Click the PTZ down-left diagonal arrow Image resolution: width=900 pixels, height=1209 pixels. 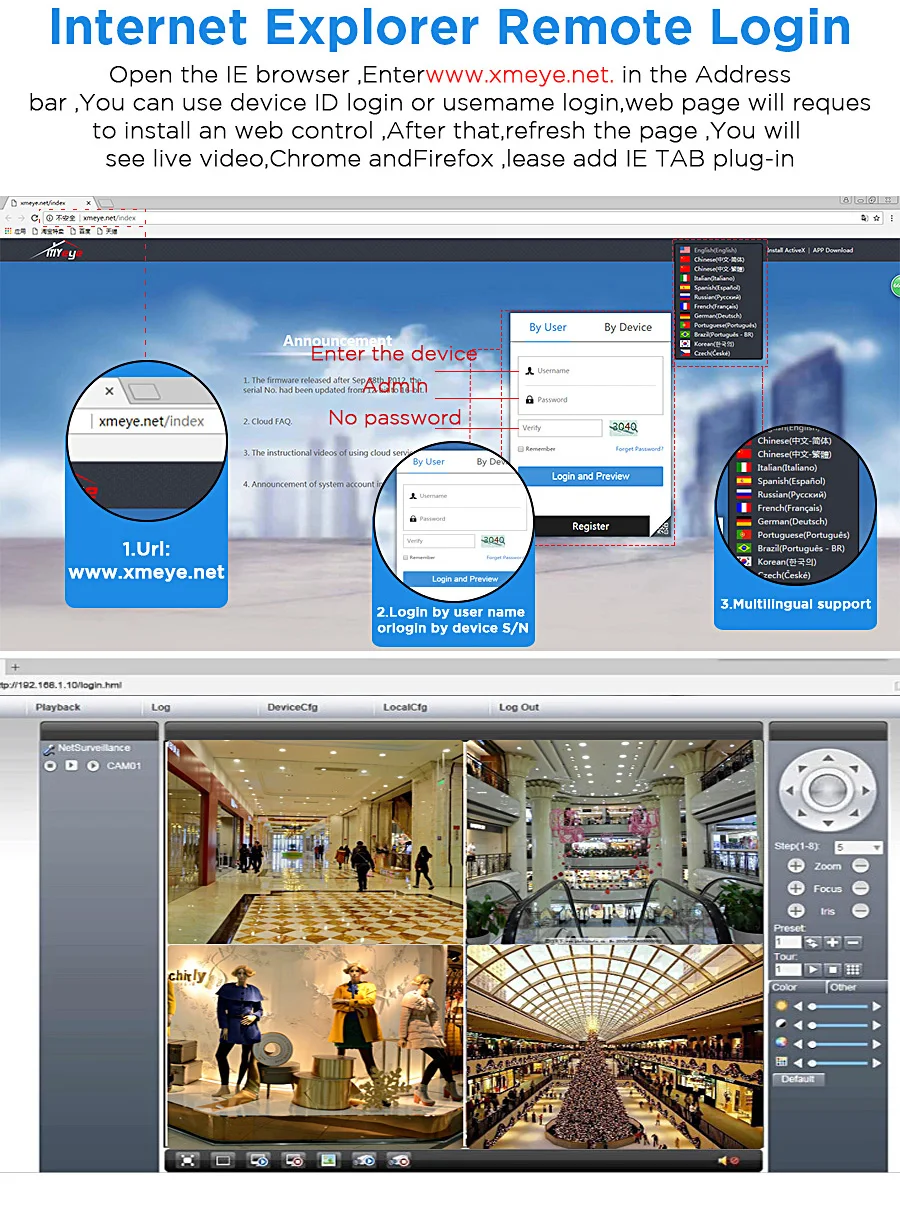(800, 812)
